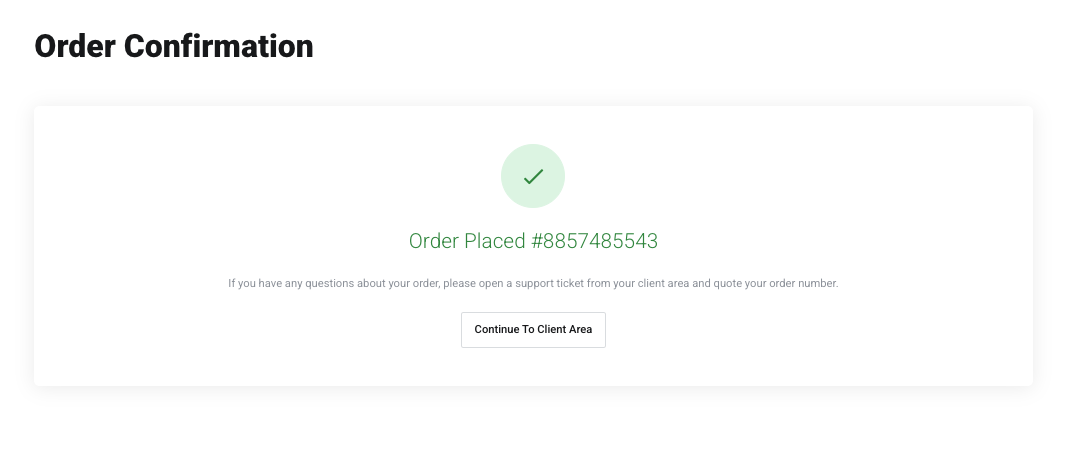Click the word "Continue" on the button
This screenshot has width=1072, height=449.
pyautogui.click(x=497, y=329)
